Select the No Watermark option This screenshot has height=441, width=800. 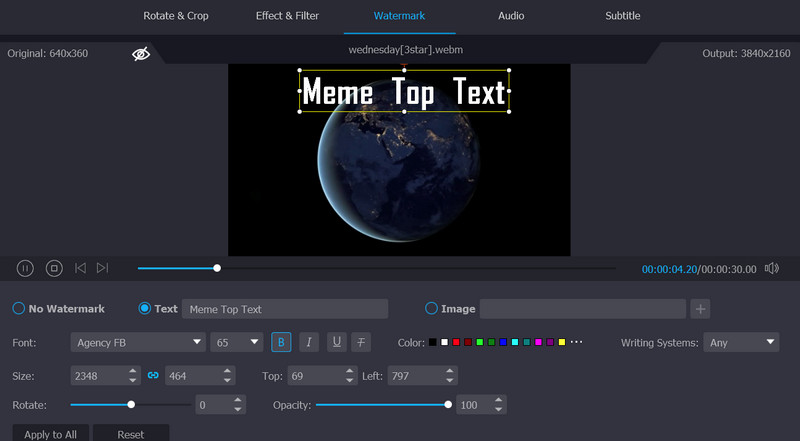20,309
